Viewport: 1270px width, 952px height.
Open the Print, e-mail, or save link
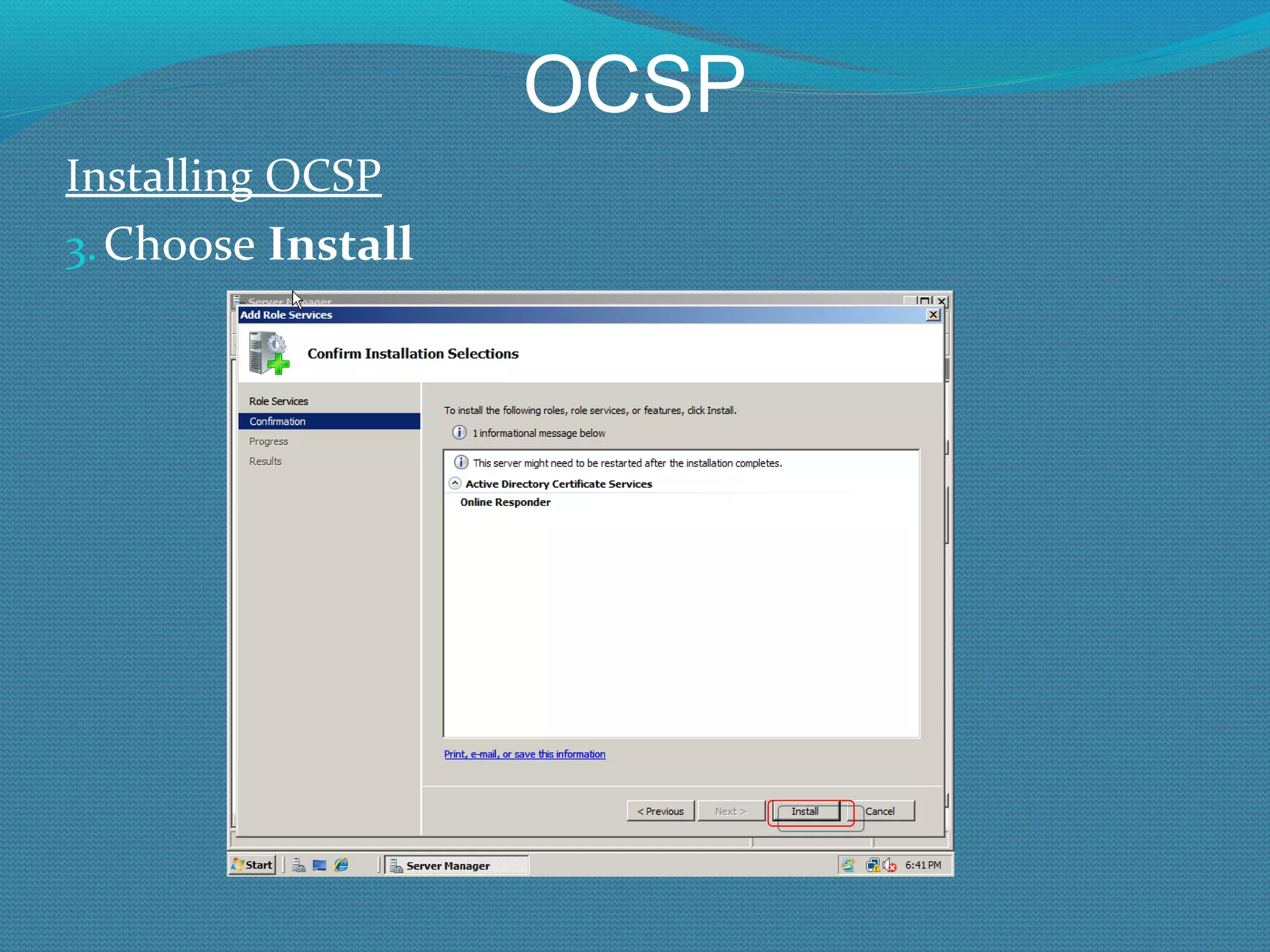pyautogui.click(x=525, y=754)
